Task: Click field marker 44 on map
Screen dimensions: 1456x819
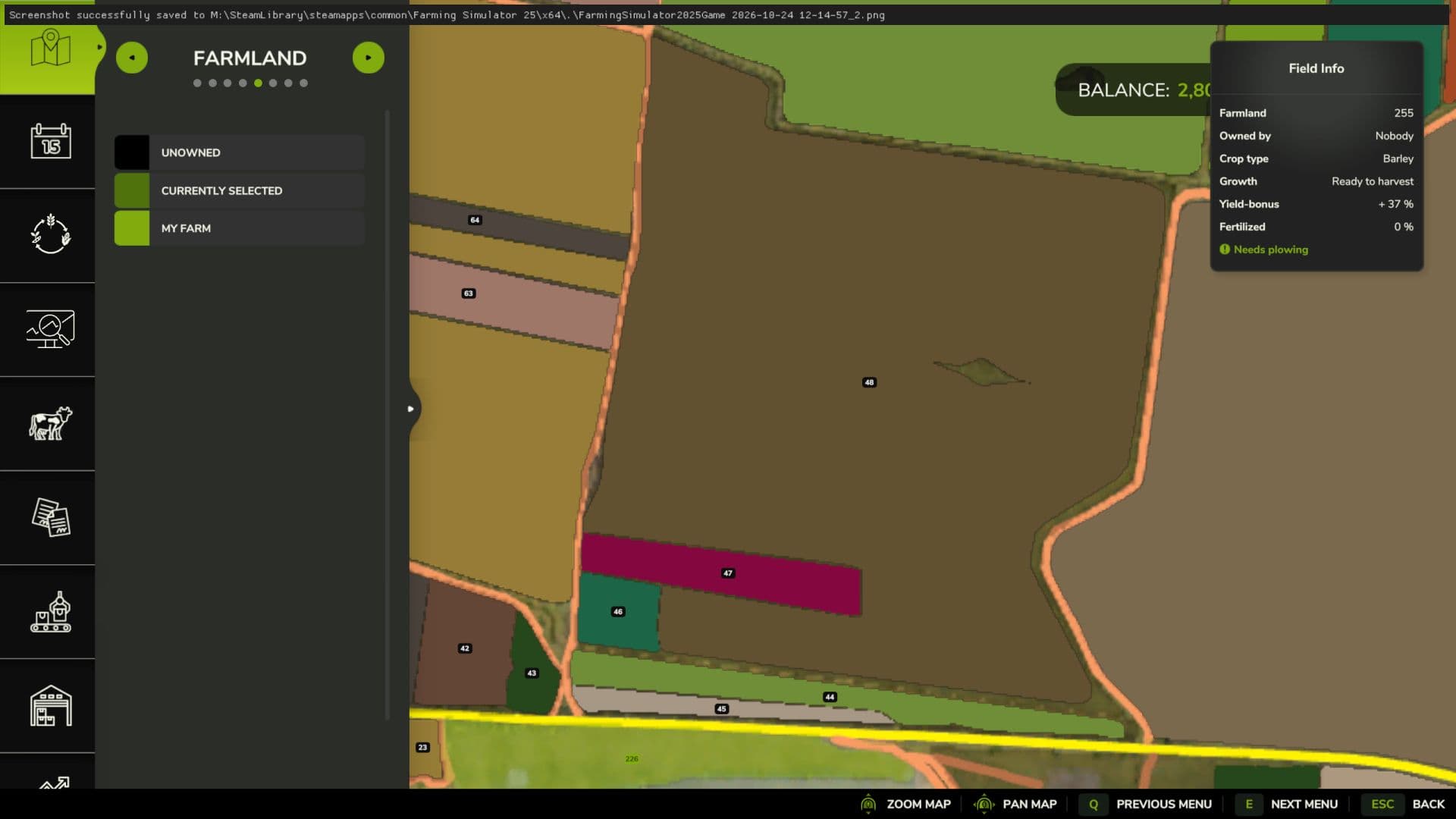Action: click(830, 697)
